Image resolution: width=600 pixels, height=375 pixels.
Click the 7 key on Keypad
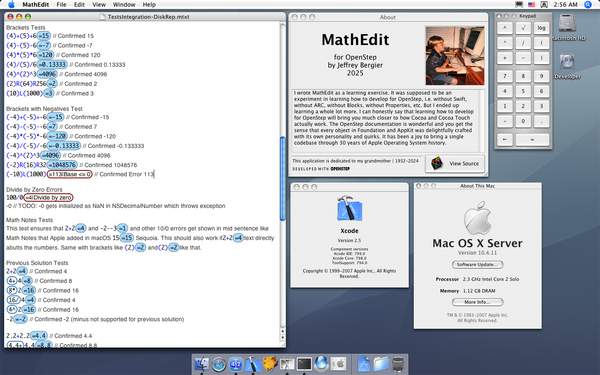tap(505, 76)
